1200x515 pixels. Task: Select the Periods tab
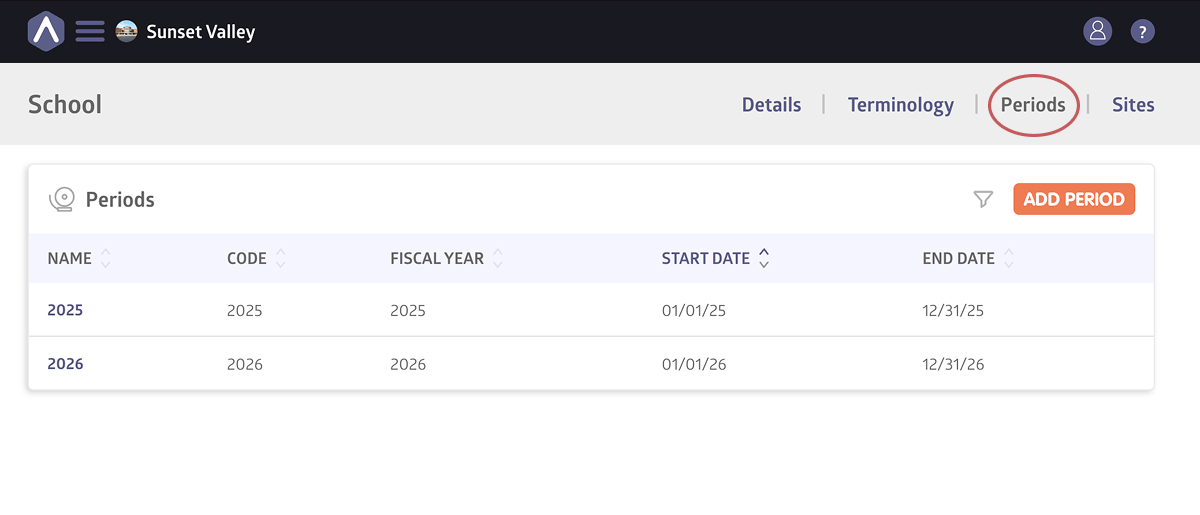click(x=1033, y=105)
